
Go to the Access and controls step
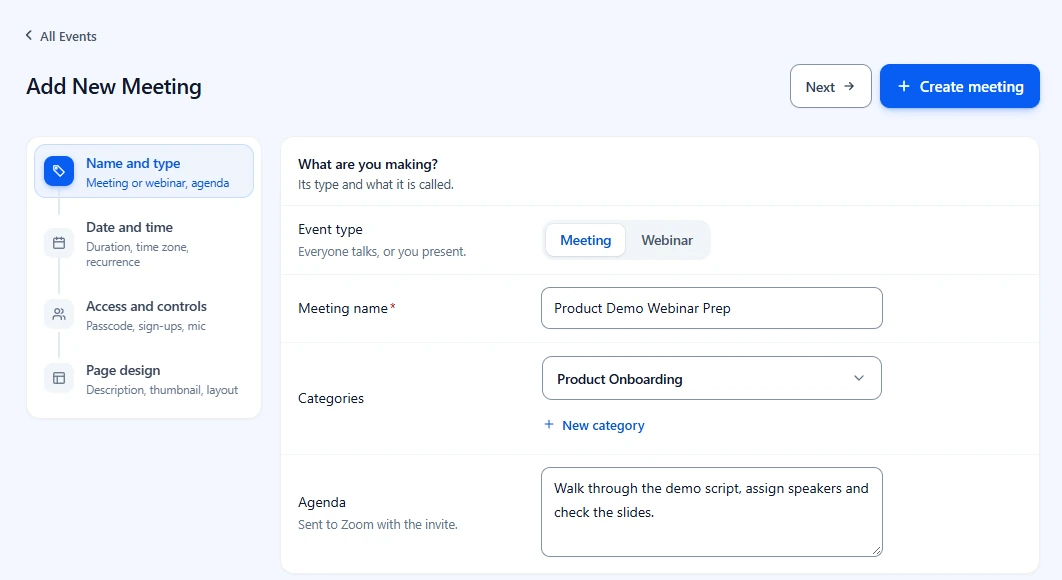pyautogui.click(x=144, y=315)
